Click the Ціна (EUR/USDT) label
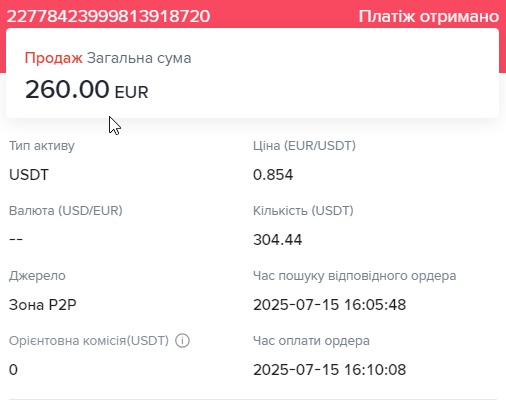The height and width of the screenshot is (401, 506). [x=304, y=146]
